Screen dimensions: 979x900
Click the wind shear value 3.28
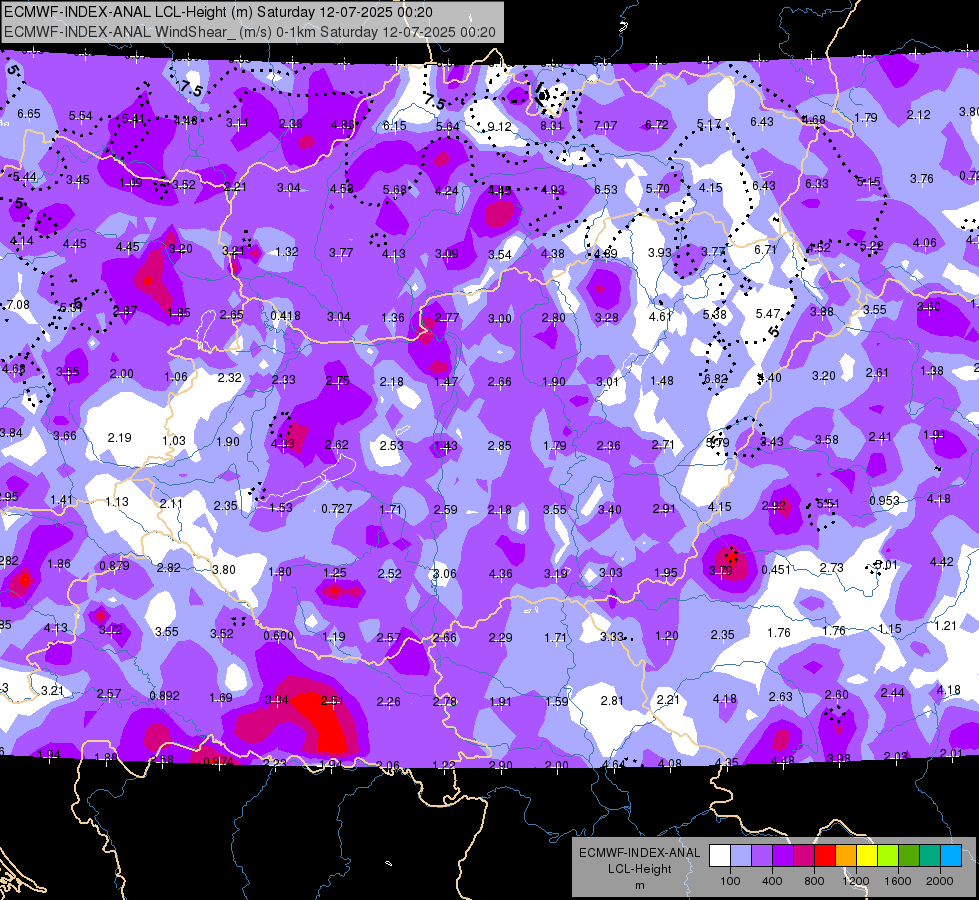tap(607, 318)
